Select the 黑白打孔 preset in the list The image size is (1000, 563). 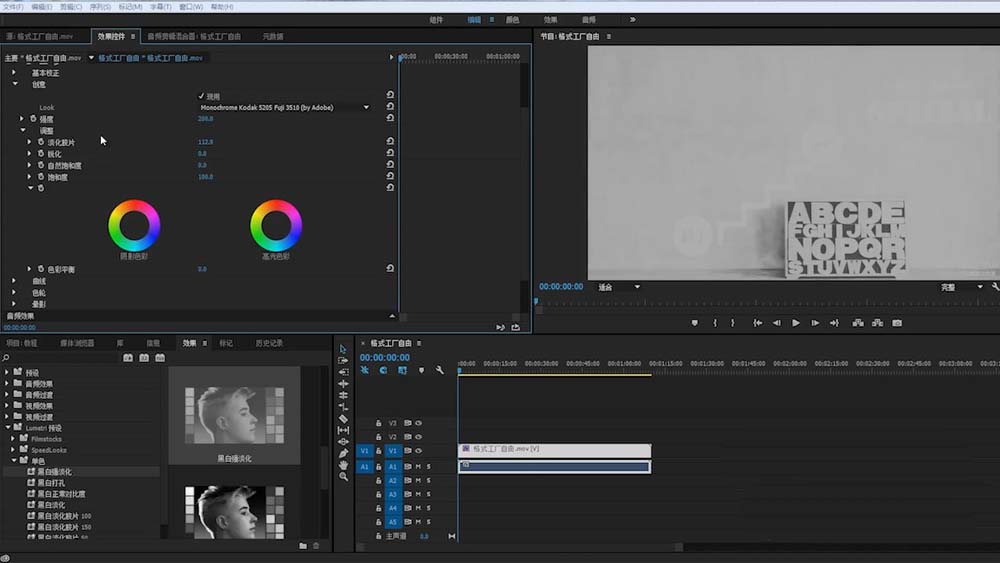(x=51, y=483)
